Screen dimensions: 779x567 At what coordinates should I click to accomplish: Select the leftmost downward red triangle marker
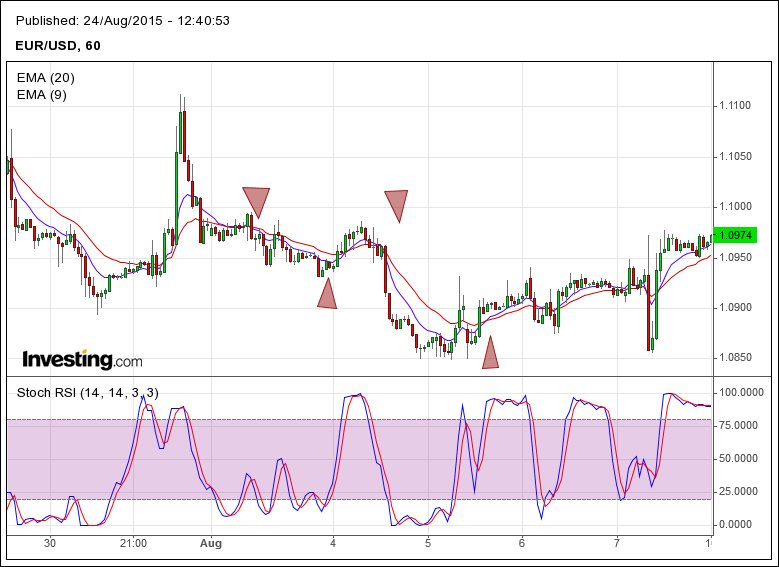[x=257, y=199]
